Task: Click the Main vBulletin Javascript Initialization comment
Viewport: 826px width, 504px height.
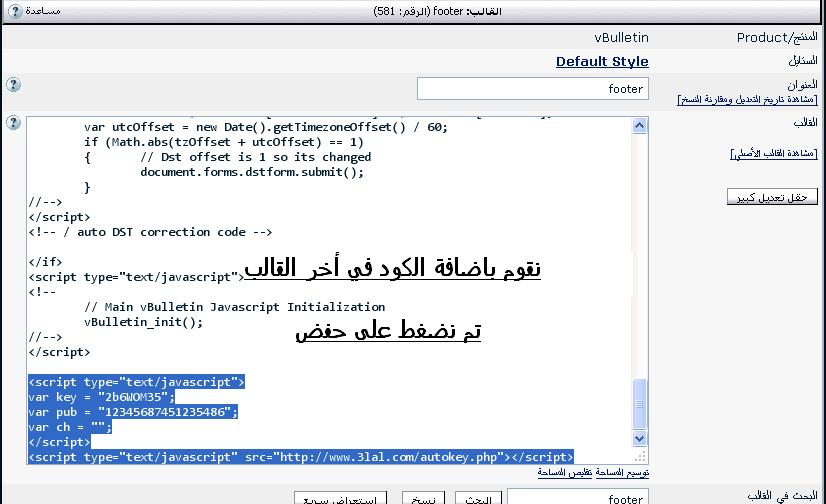Action: tap(234, 307)
